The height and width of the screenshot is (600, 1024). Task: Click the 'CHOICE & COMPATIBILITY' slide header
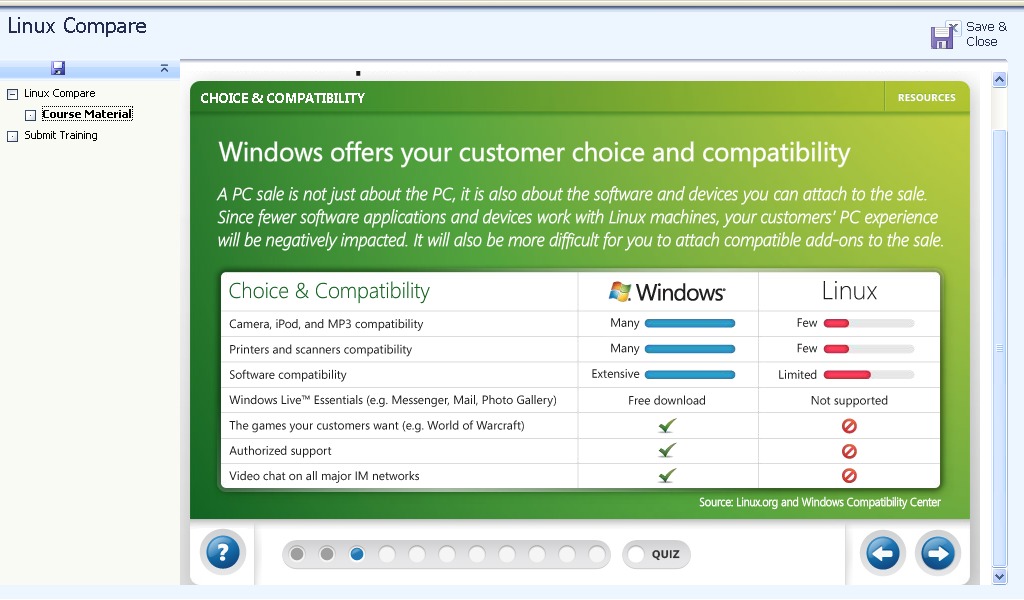coord(283,98)
